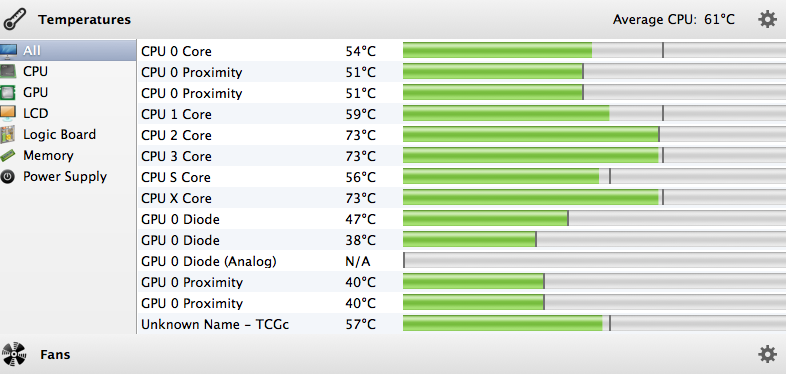The height and width of the screenshot is (375, 786).
Task: Select the All category
Action: (x=68, y=51)
